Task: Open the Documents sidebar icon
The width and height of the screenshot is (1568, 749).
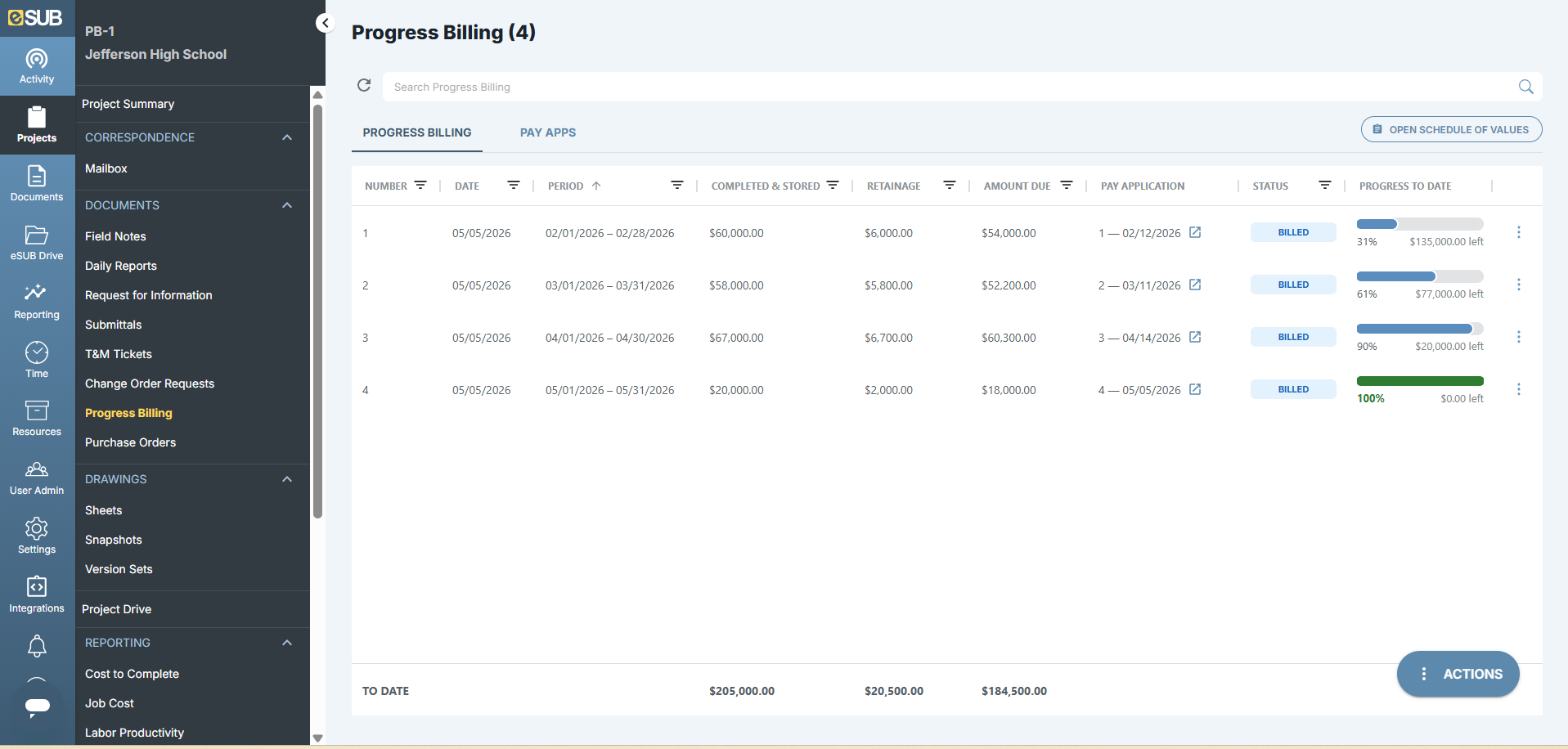Action: coord(37,184)
